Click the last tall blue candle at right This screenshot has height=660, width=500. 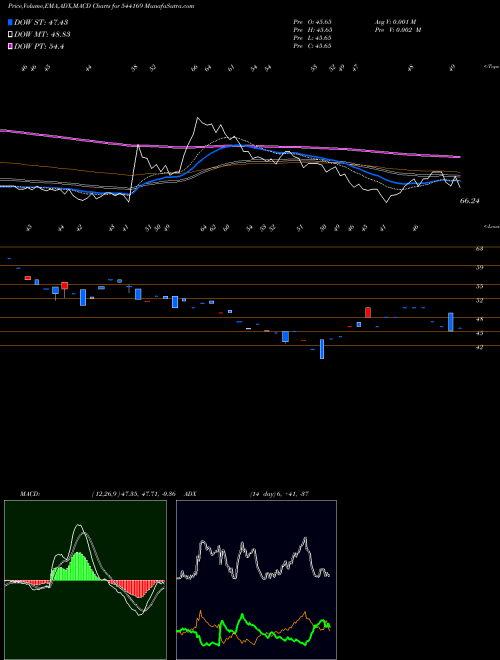451,322
